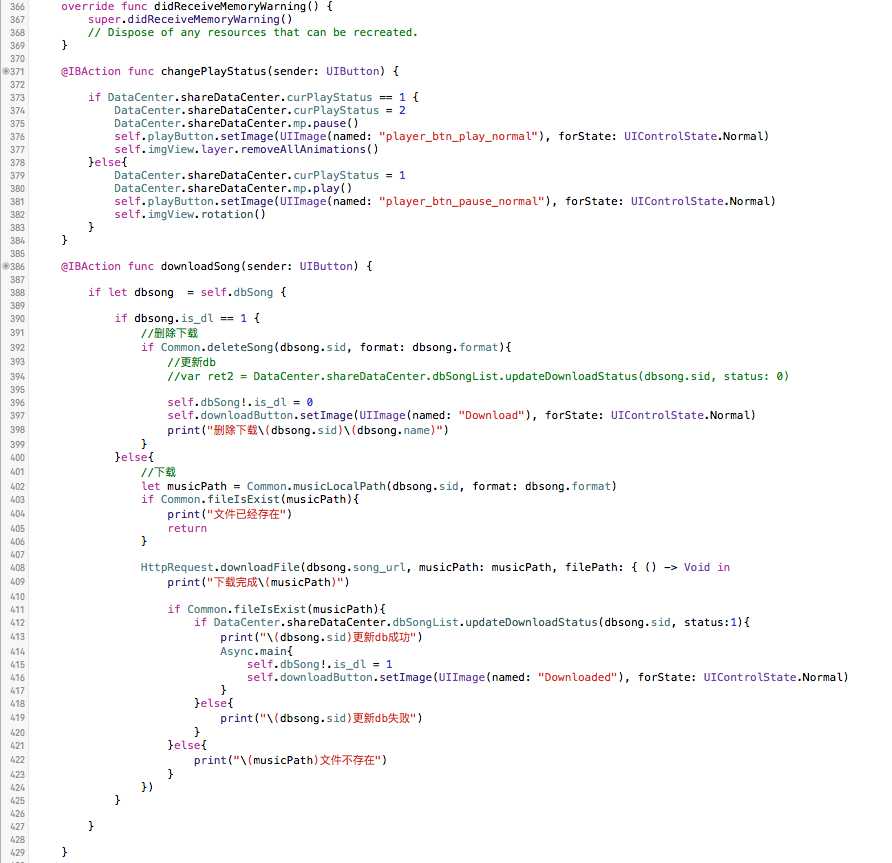Screen dimensions: 892x863
Task: Click line number 366 in the gutter
Action: click(x=18, y=7)
